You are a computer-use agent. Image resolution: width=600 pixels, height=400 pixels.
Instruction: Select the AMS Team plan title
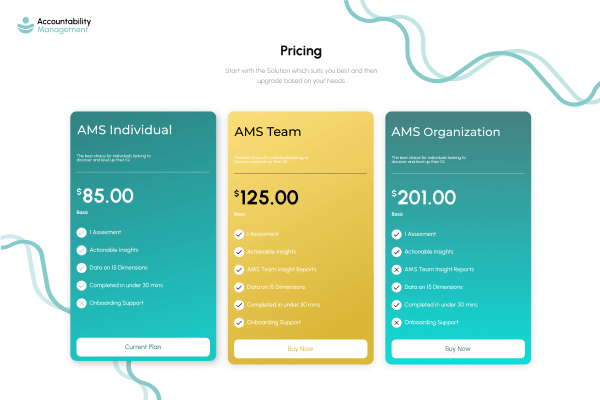(x=268, y=132)
